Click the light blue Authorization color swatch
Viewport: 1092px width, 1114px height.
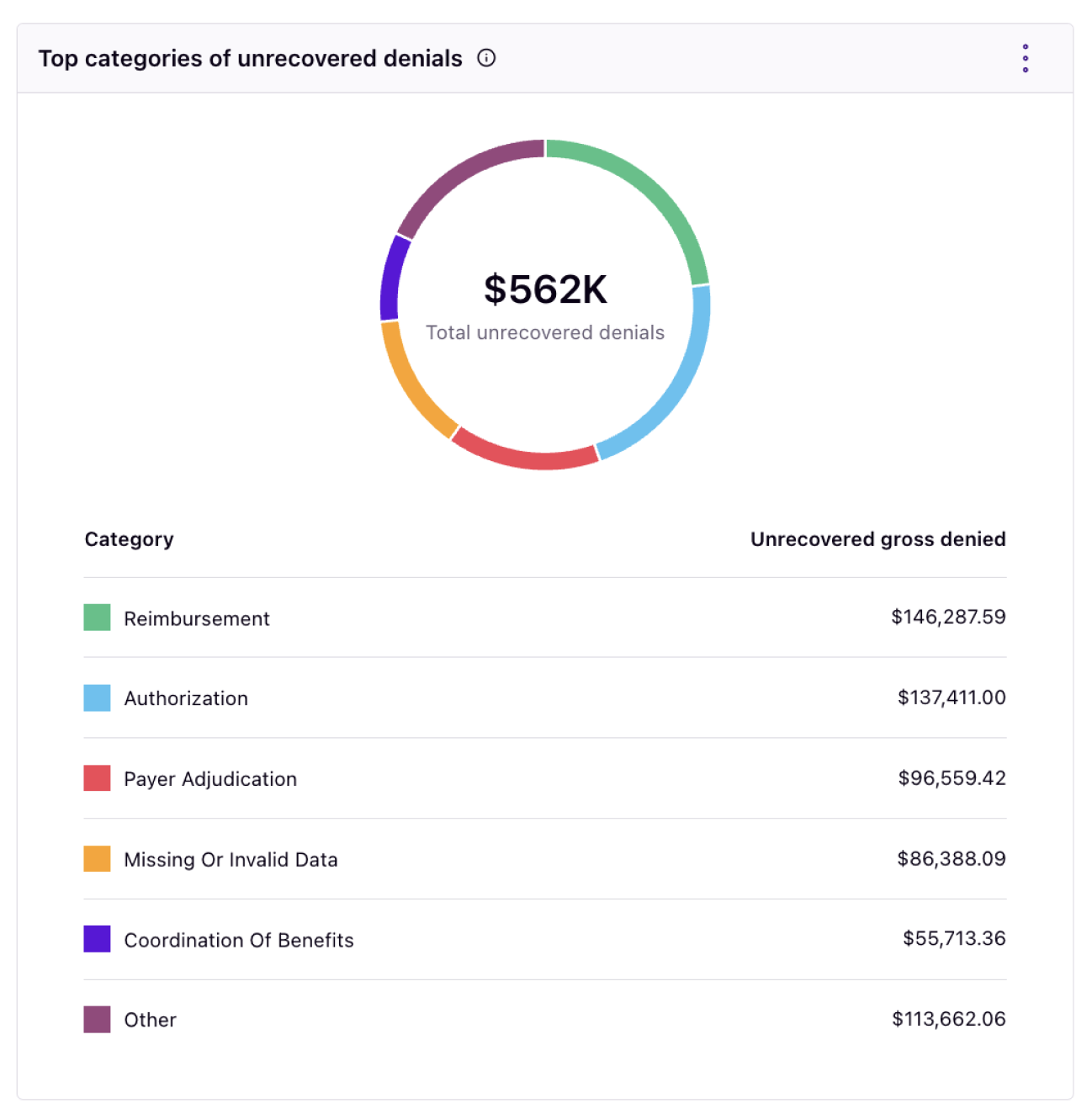click(x=97, y=698)
